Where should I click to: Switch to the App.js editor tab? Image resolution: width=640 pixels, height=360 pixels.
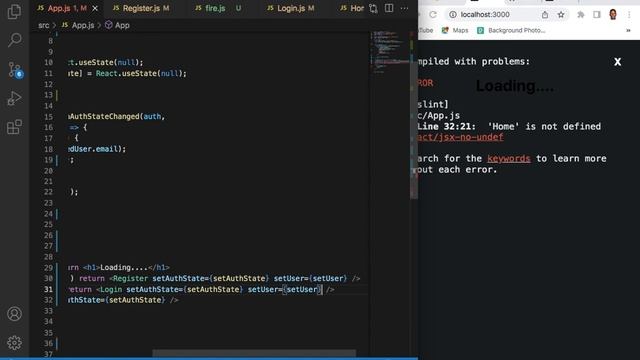pos(62,8)
